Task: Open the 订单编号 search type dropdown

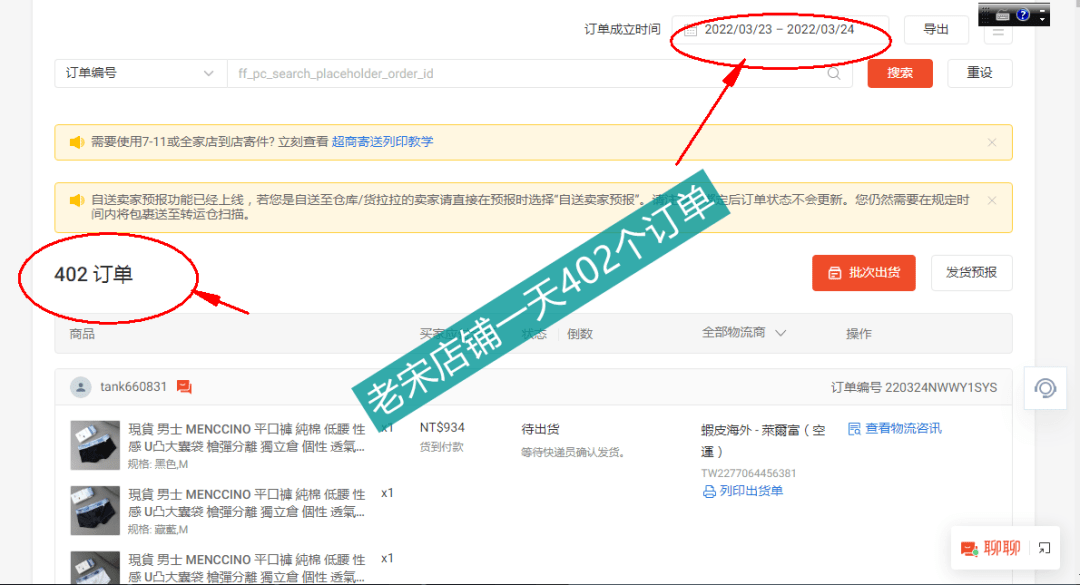Action: (x=141, y=73)
